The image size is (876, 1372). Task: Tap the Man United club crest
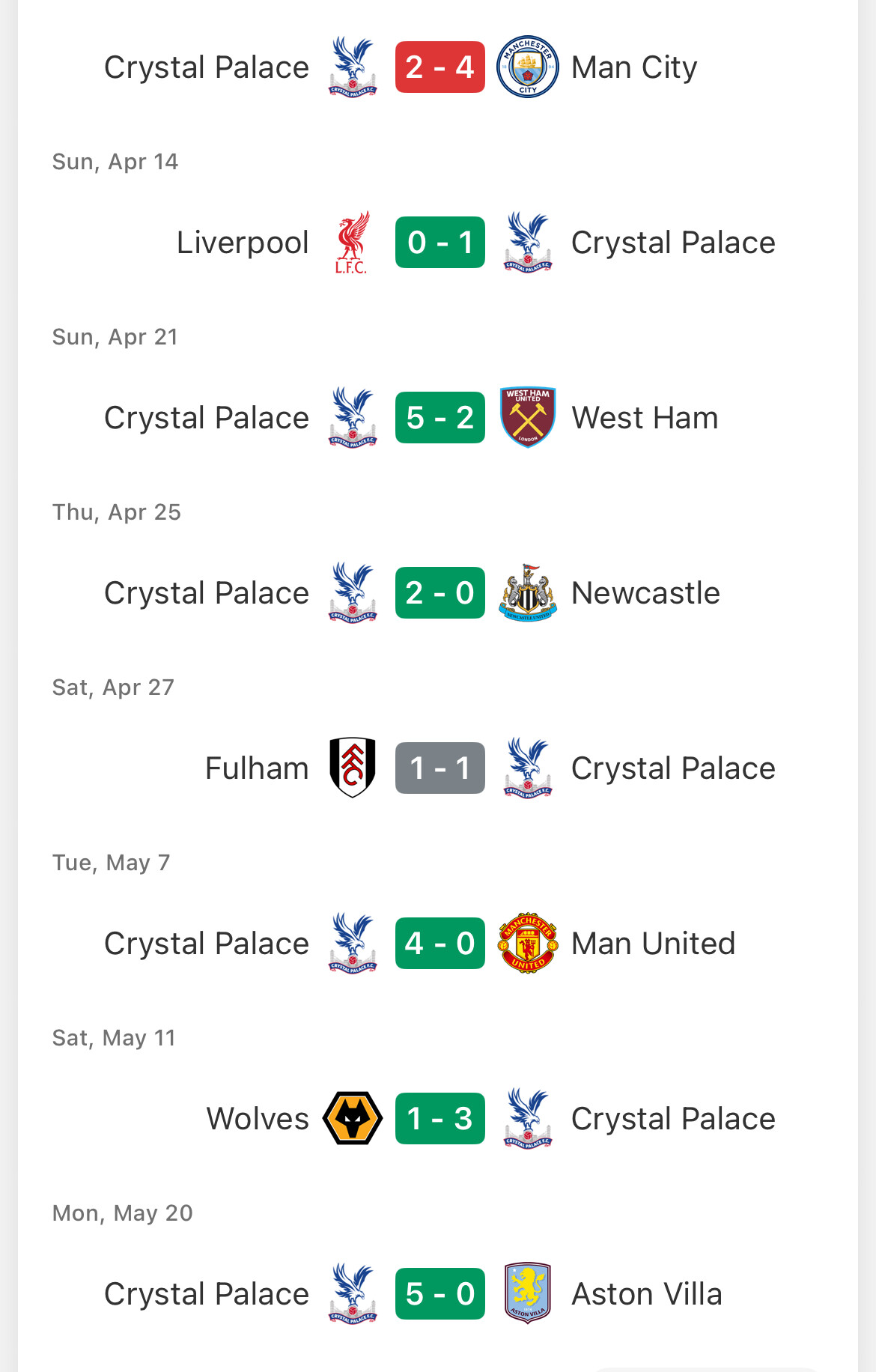tap(528, 944)
